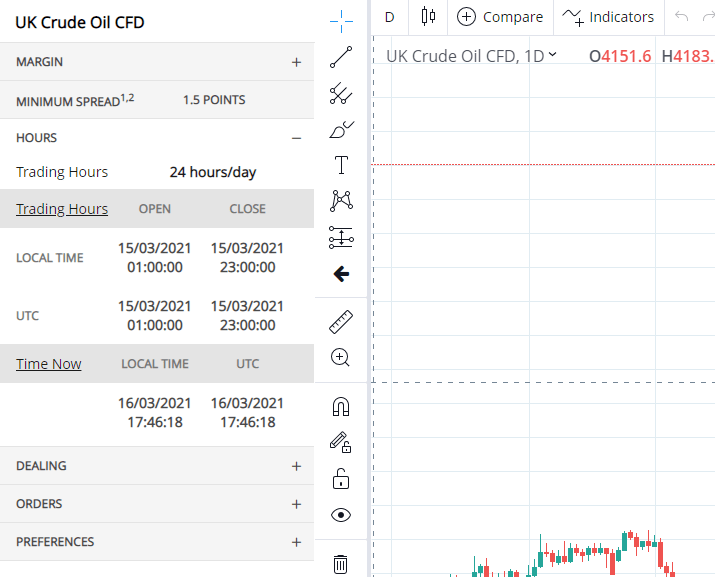Click the OPEN column header
This screenshot has width=715, height=577.
[x=155, y=209]
